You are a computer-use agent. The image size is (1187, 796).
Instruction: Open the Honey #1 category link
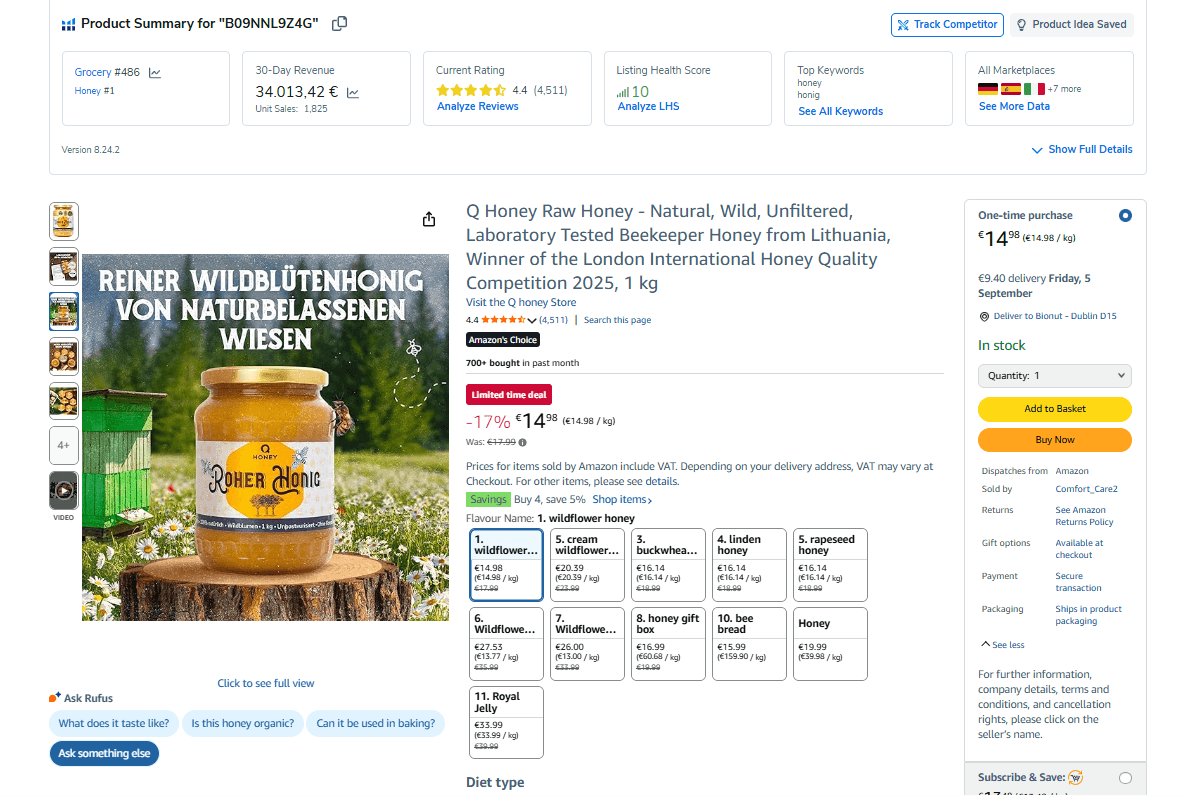(x=95, y=91)
